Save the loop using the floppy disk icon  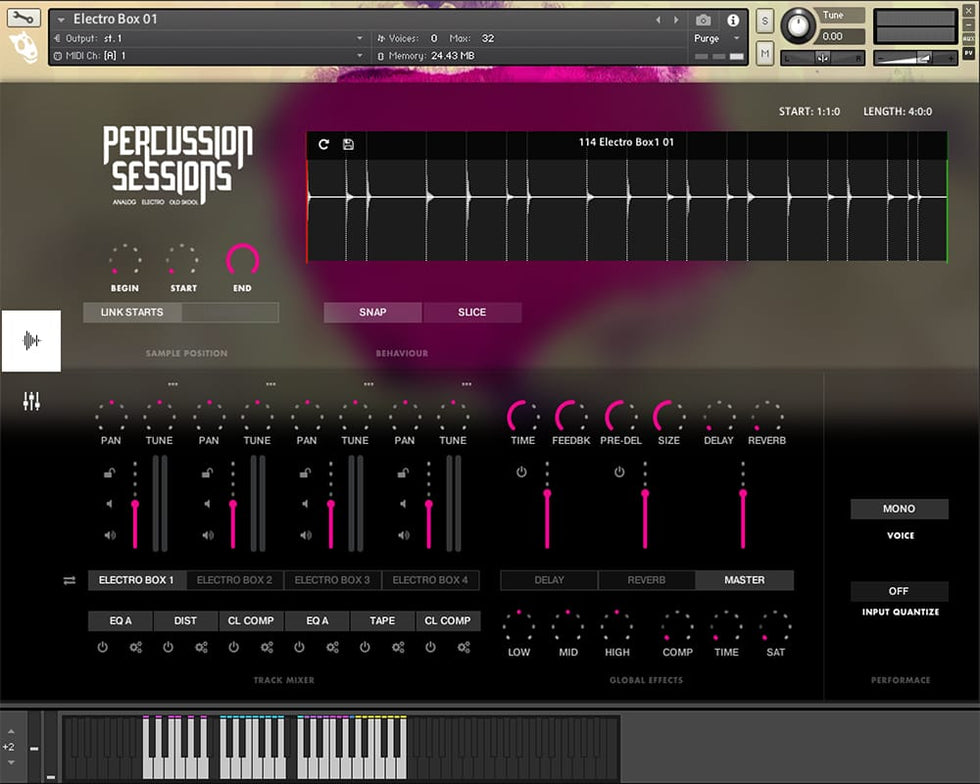348,144
